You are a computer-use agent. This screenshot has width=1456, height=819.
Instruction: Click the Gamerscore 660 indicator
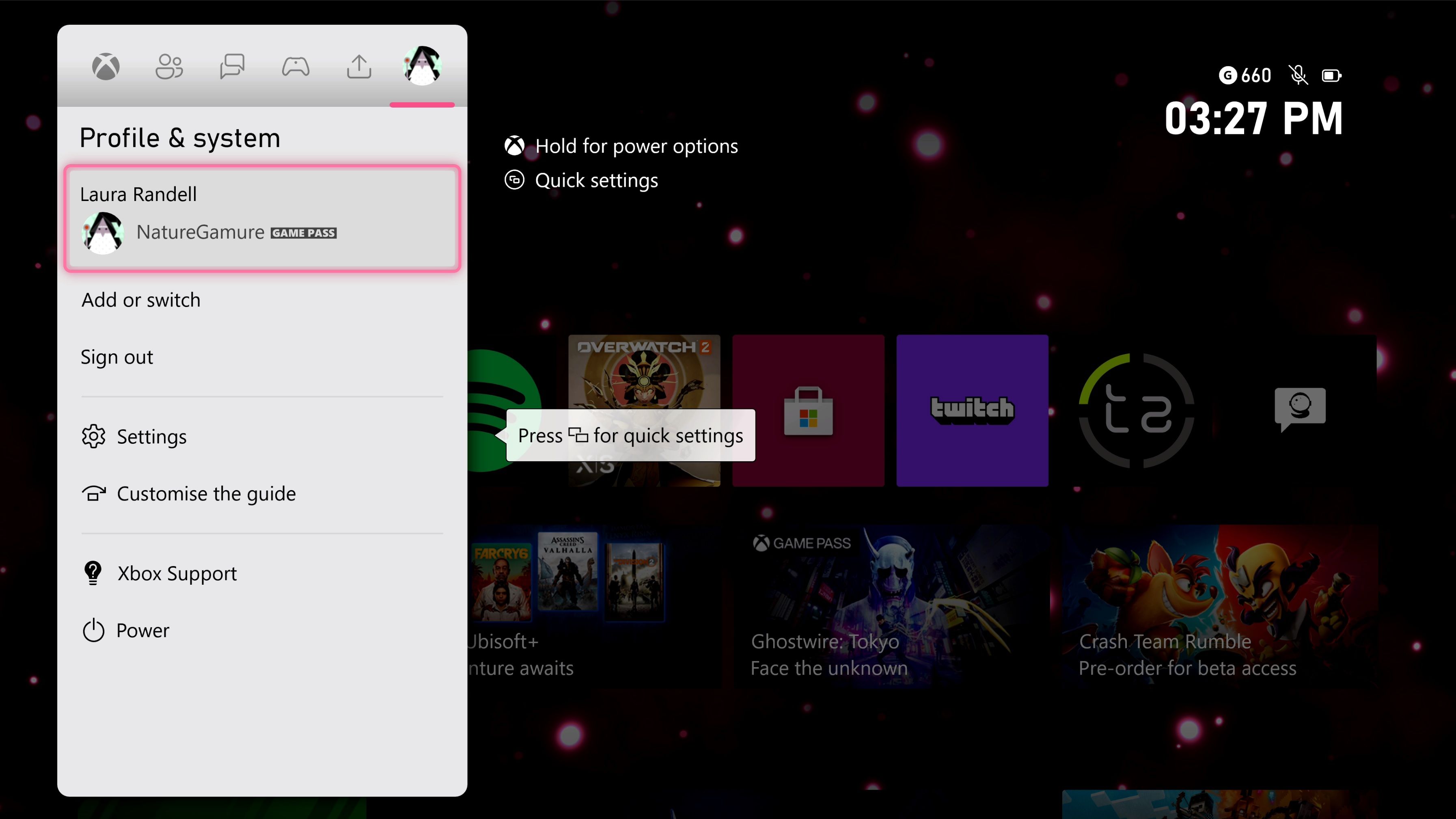(1245, 75)
